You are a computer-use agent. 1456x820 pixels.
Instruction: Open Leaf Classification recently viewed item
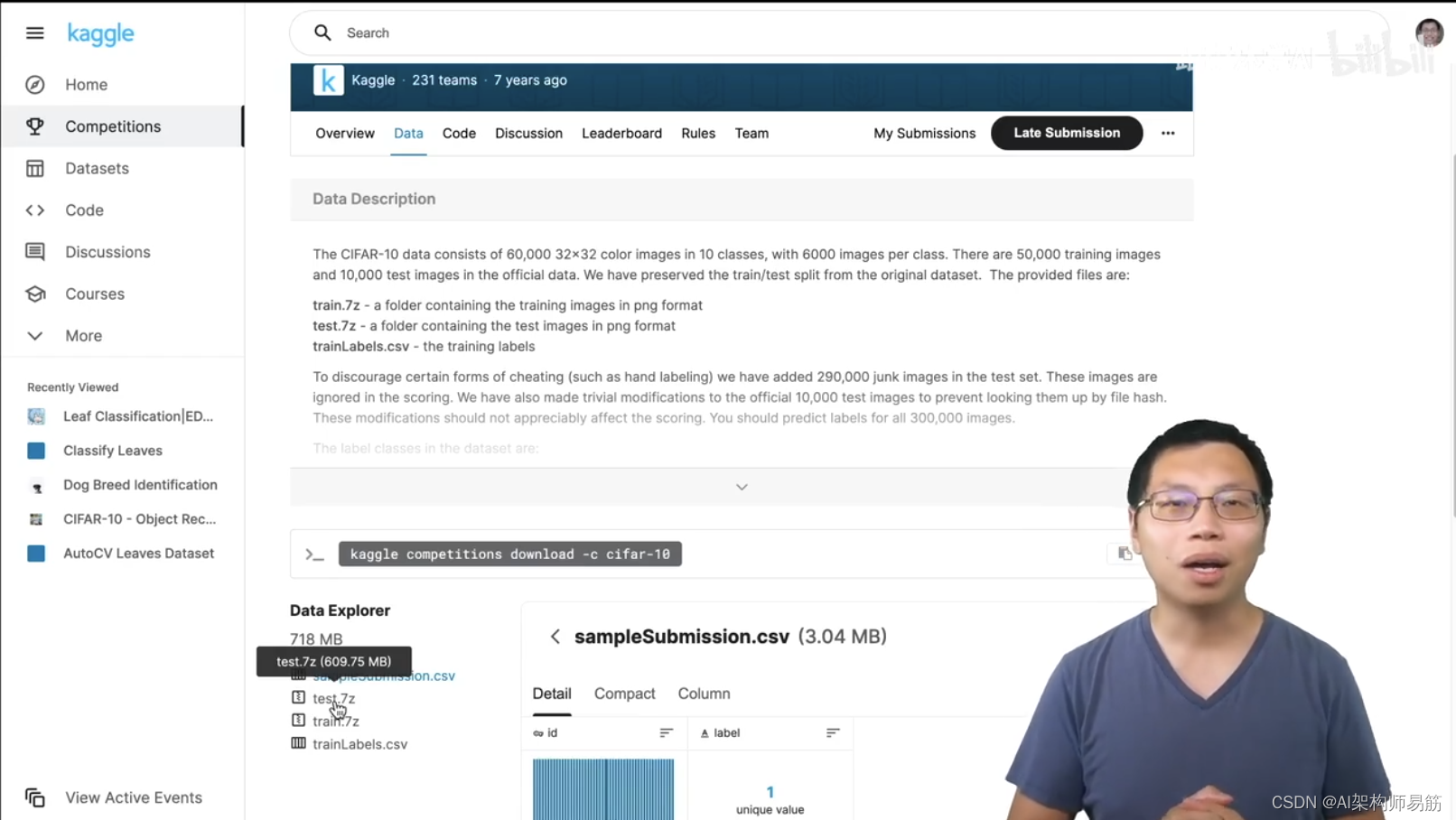click(x=138, y=416)
